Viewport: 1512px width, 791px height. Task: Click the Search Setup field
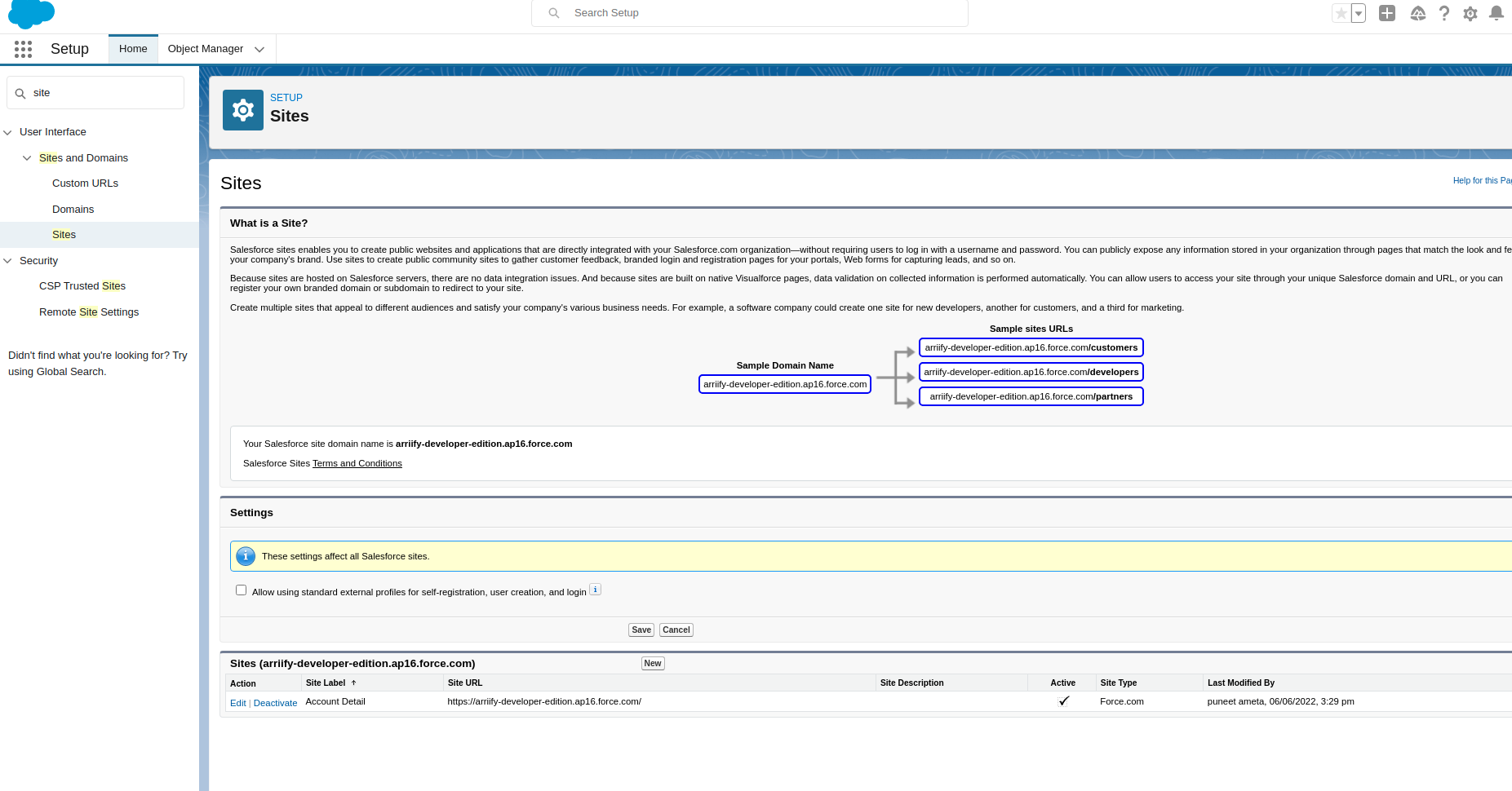750,13
